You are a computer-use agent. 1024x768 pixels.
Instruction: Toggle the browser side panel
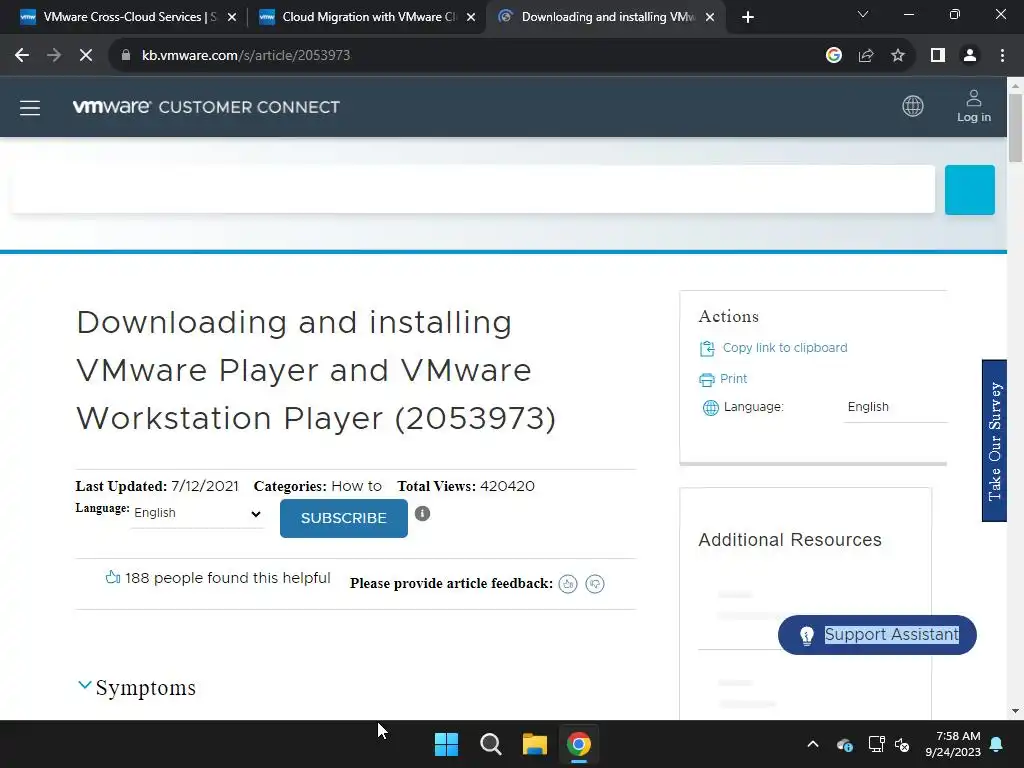pos(938,56)
